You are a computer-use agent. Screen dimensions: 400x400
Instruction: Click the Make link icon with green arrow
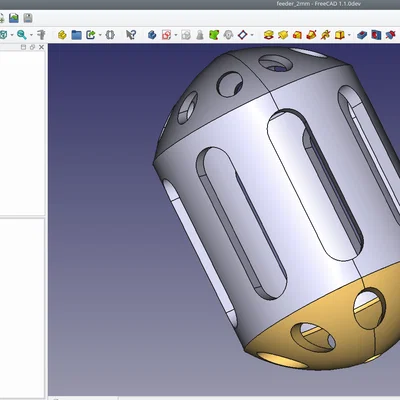(90, 35)
